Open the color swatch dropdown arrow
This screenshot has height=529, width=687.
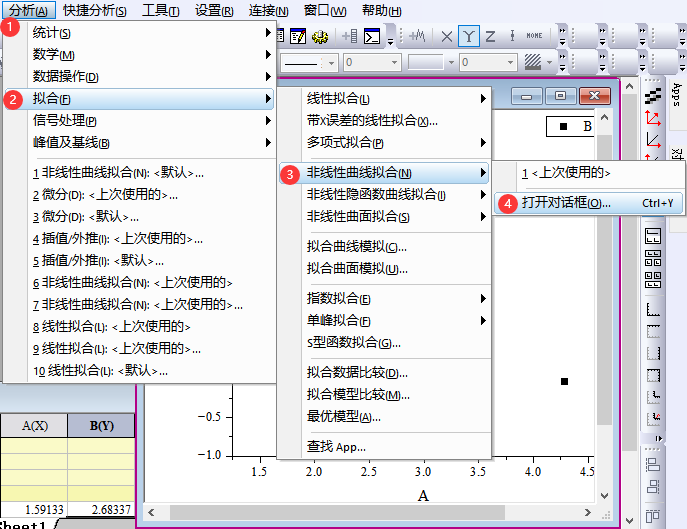[x=451, y=63]
